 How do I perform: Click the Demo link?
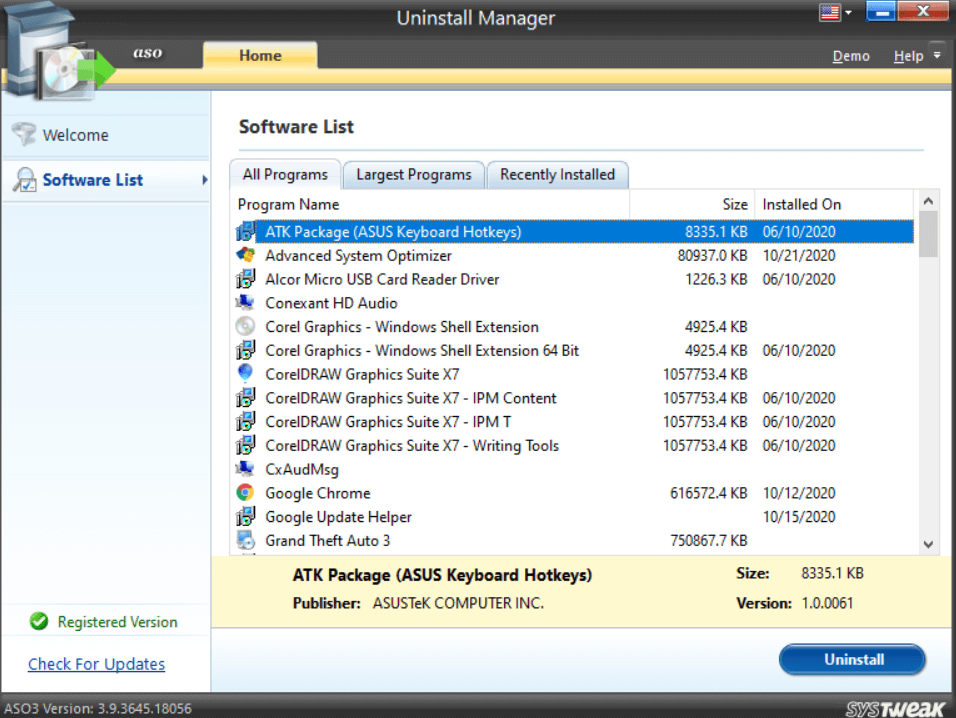tap(850, 57)
